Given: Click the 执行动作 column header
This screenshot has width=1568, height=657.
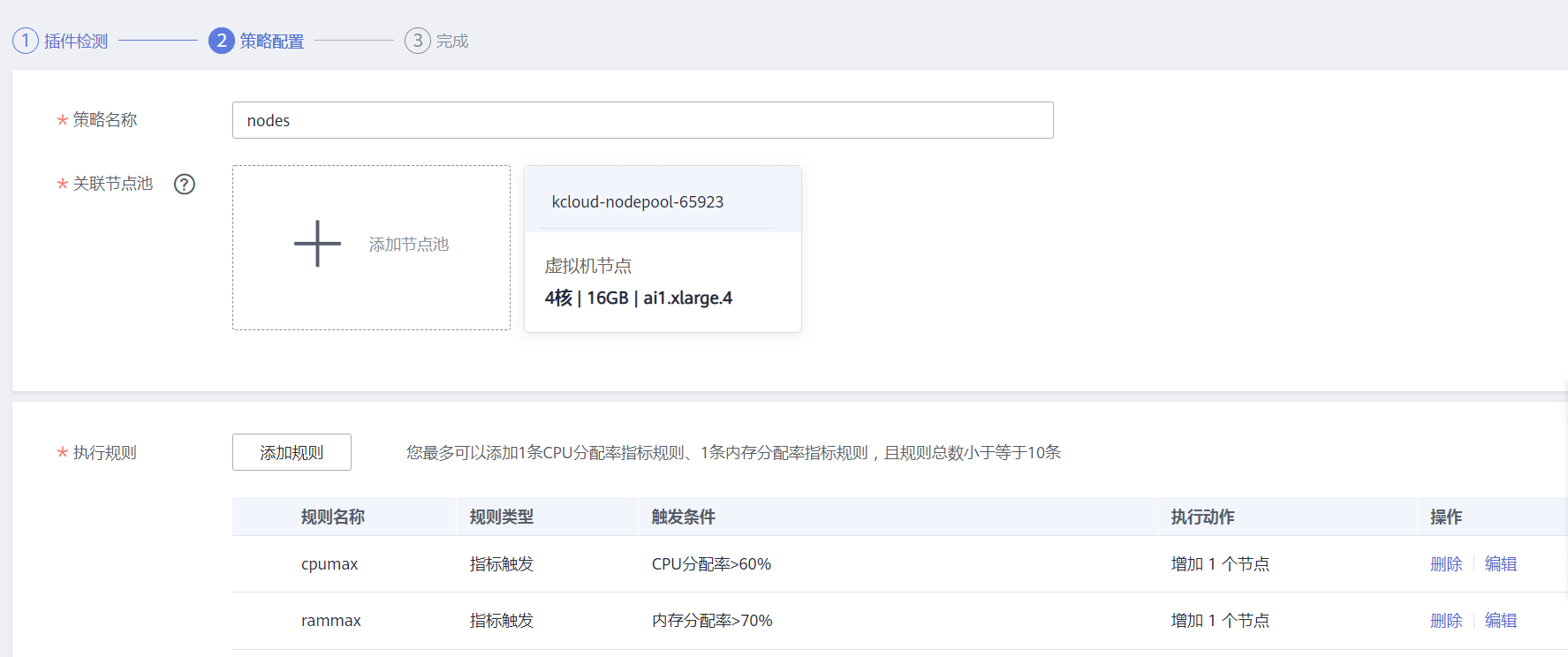Looking at the screenshot, I should click(x=1203, y=517).
